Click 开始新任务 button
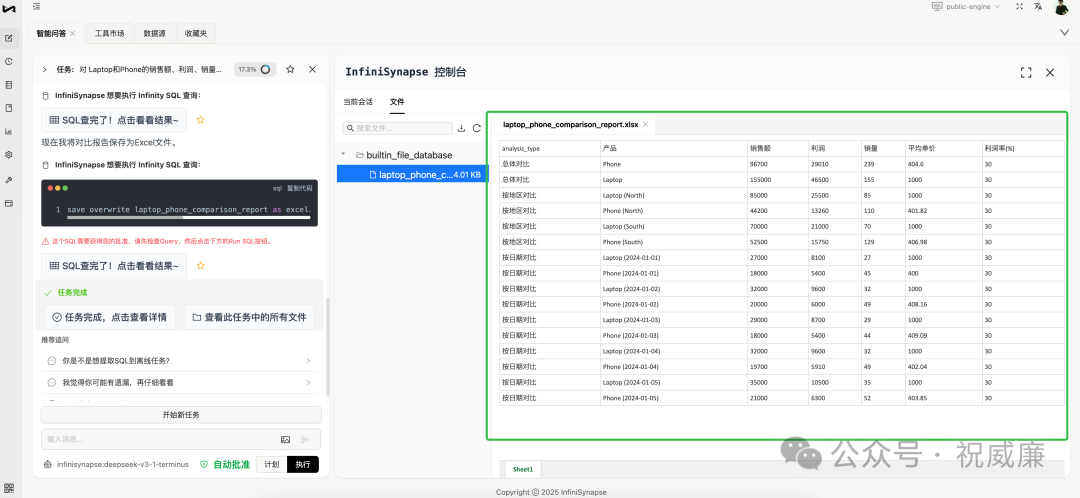 [x=181, y=415]
